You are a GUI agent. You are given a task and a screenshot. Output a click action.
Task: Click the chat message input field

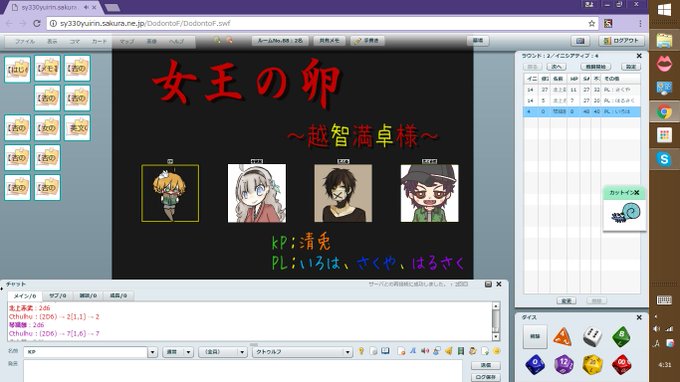243,371
